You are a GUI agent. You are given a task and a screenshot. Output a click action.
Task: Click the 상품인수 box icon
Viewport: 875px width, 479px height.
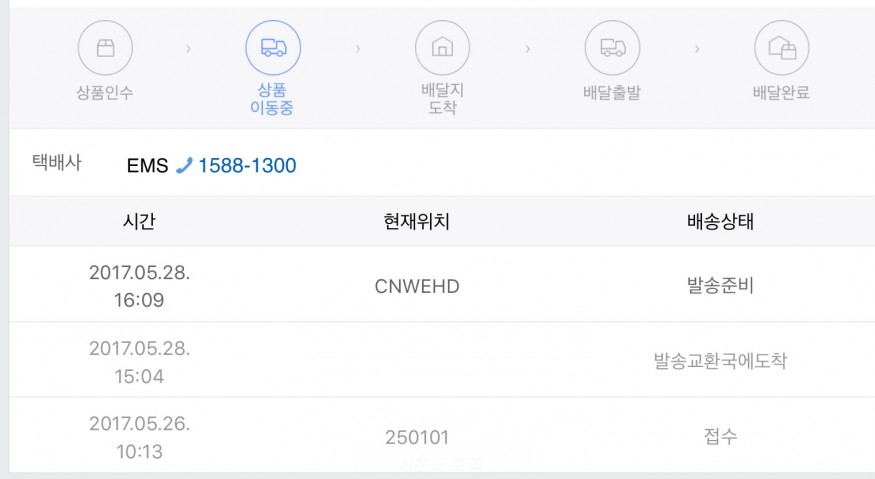tap(105, 48)
